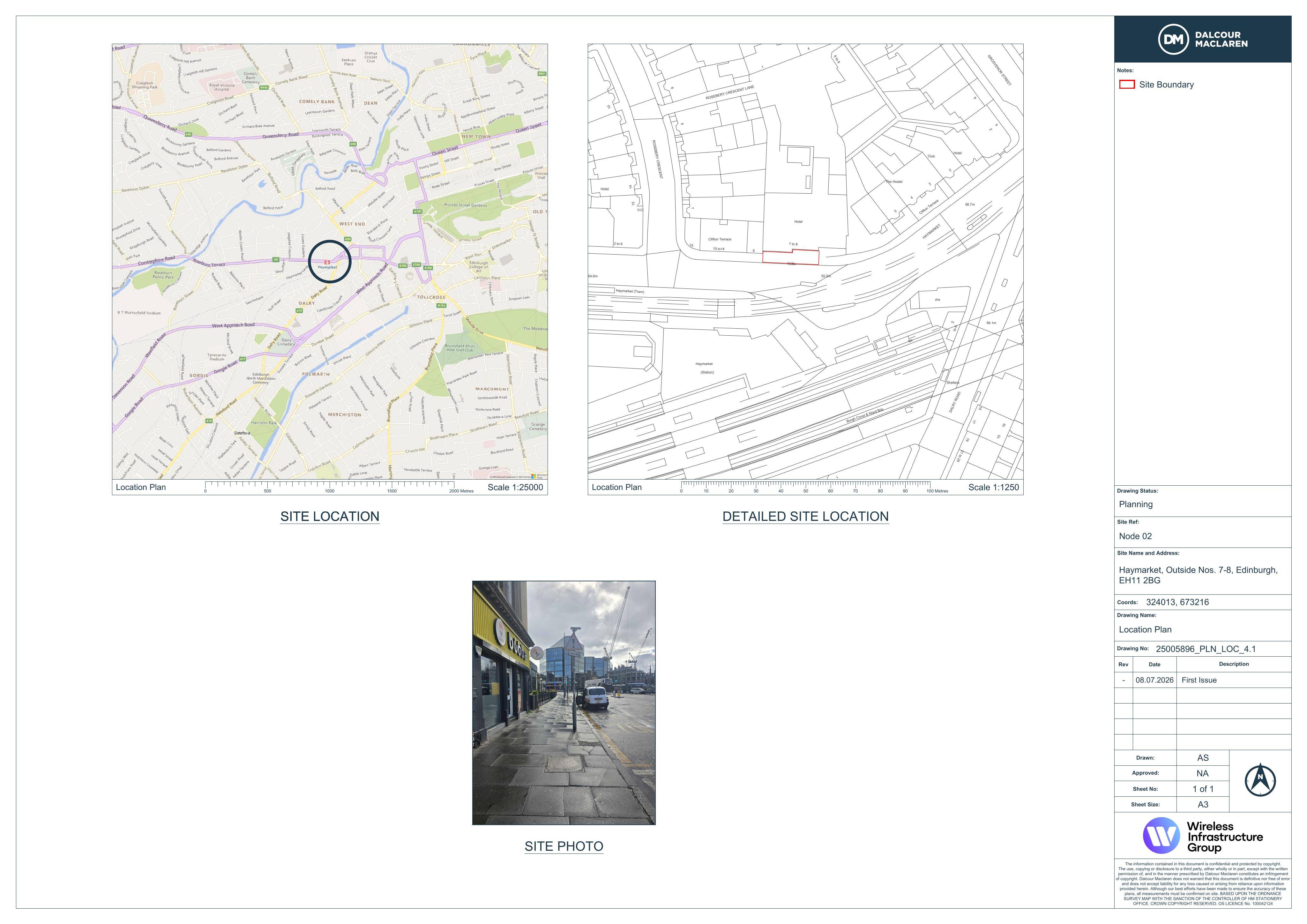Screen dimensions: 1307x924
Task: Click the SITE PHOTO caption
Action: pos(564,846)
